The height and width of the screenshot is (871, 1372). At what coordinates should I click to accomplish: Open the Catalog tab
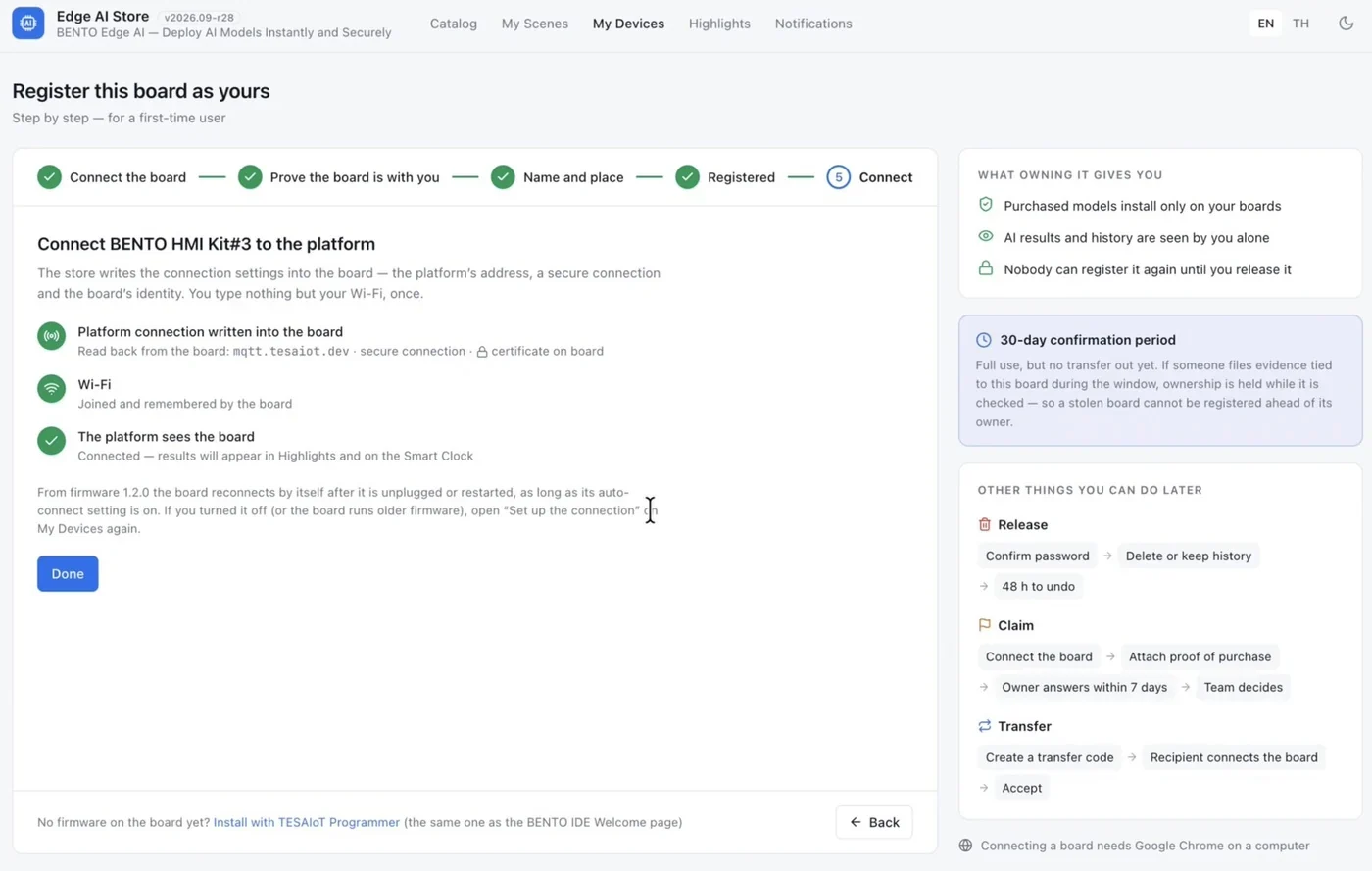coord(454,24)
